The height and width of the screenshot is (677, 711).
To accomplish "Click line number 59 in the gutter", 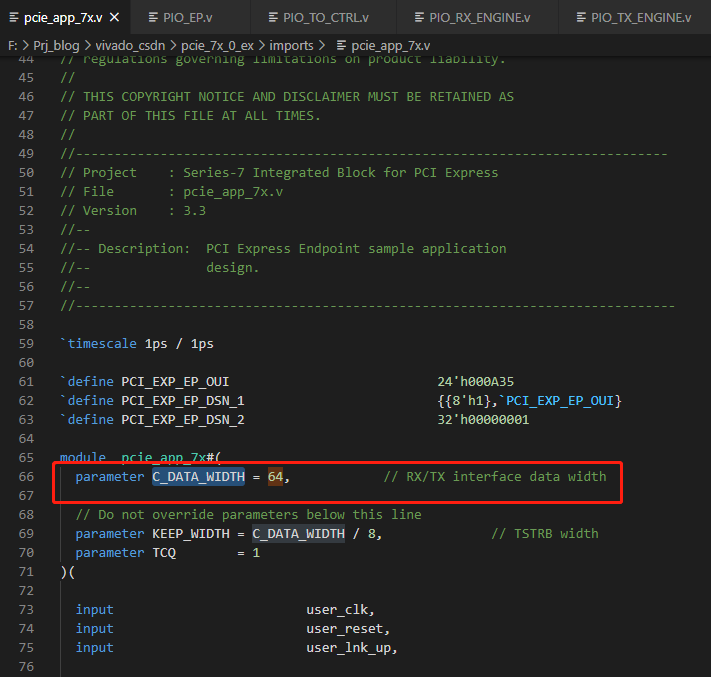I will coord(26,344).
